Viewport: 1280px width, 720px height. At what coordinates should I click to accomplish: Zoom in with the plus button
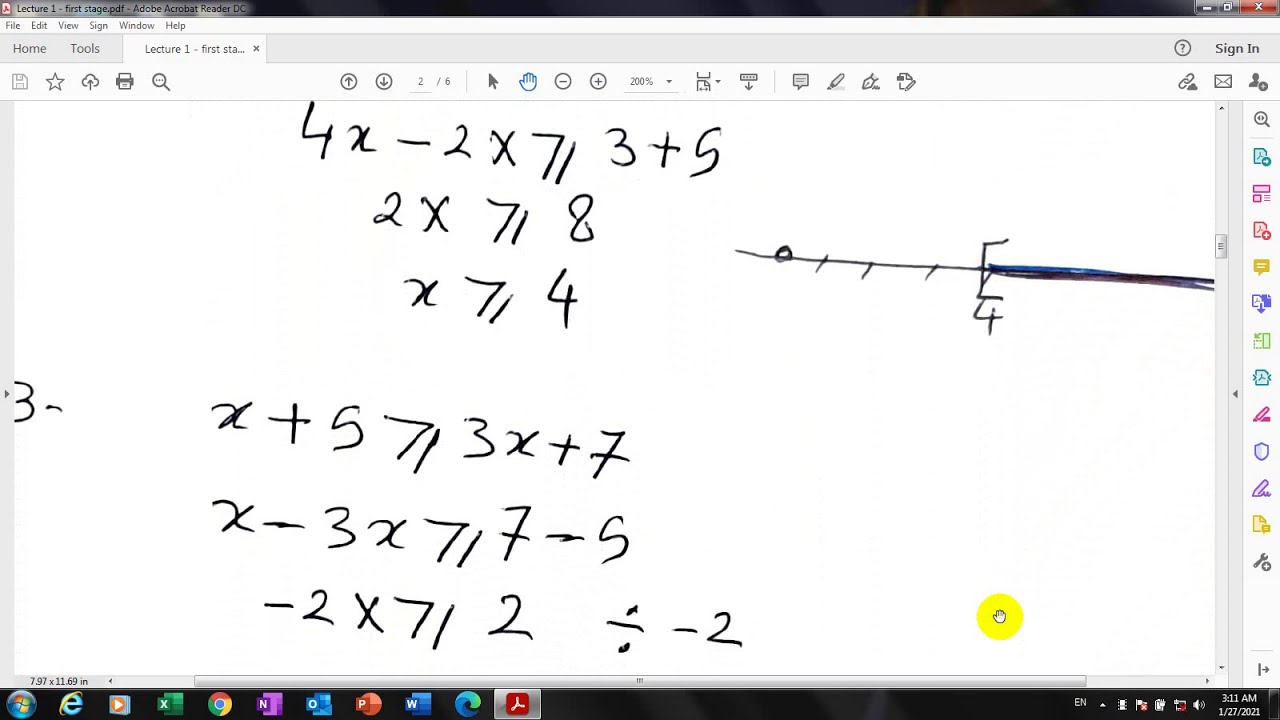[x=598, y=82]
